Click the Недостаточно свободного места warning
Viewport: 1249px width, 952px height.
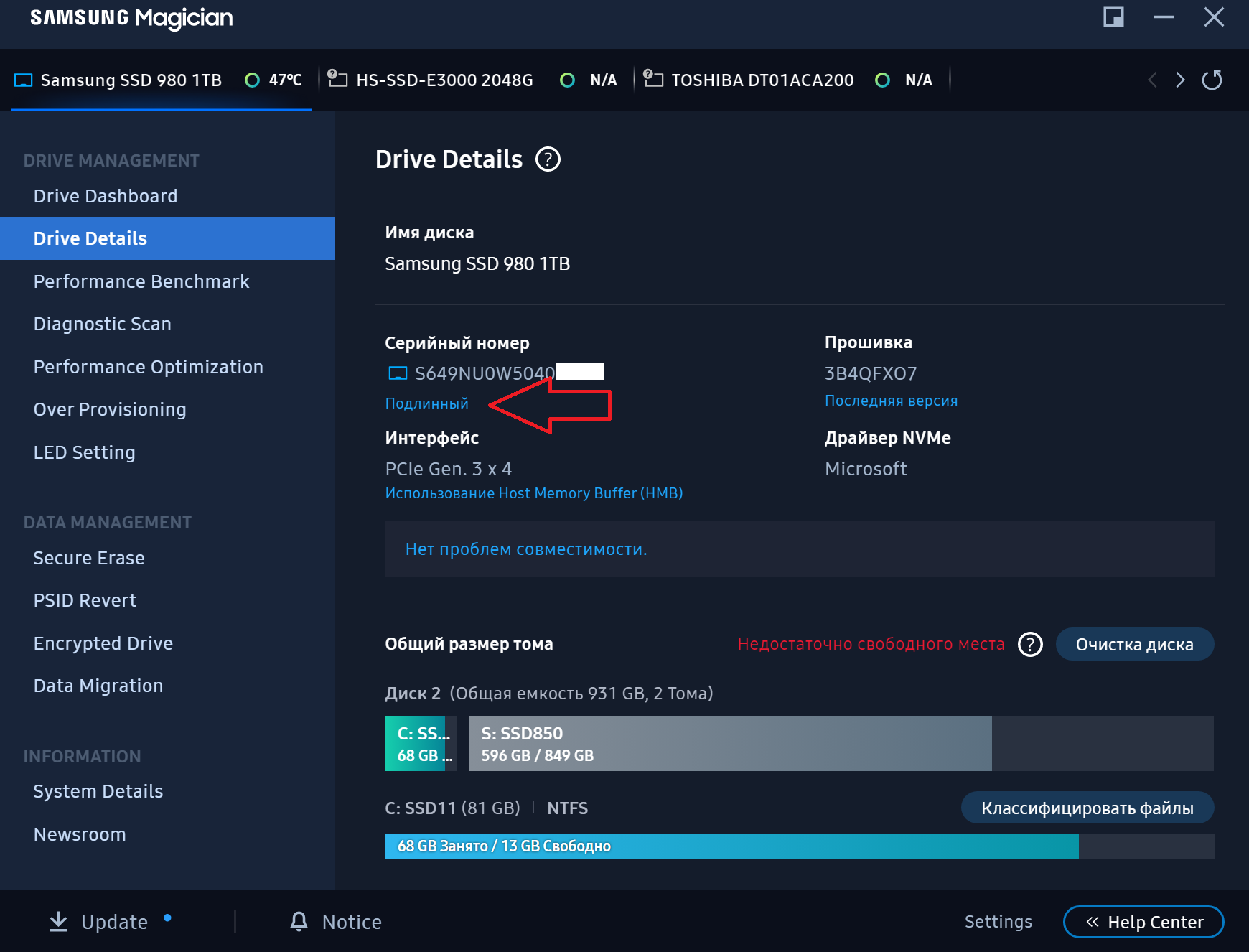coord(871,645)
